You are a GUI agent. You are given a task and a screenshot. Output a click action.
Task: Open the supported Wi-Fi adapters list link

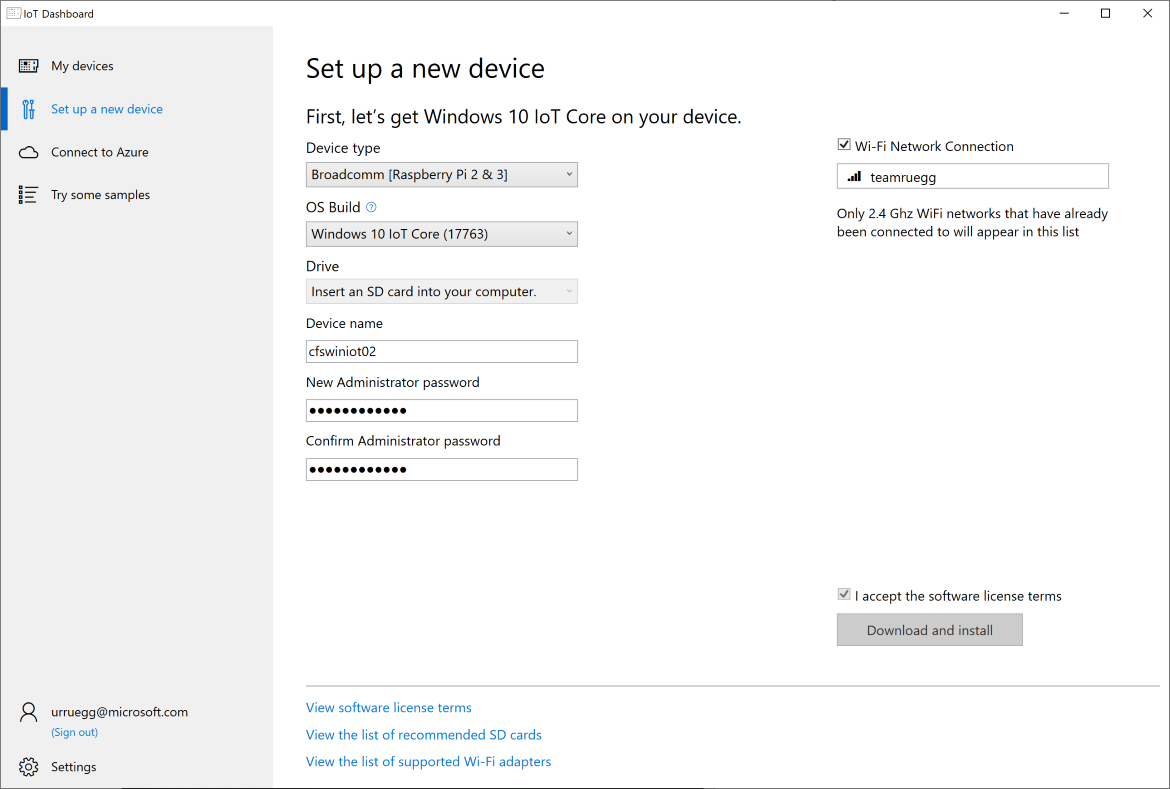pyautogui.click(x=428, y=761)
